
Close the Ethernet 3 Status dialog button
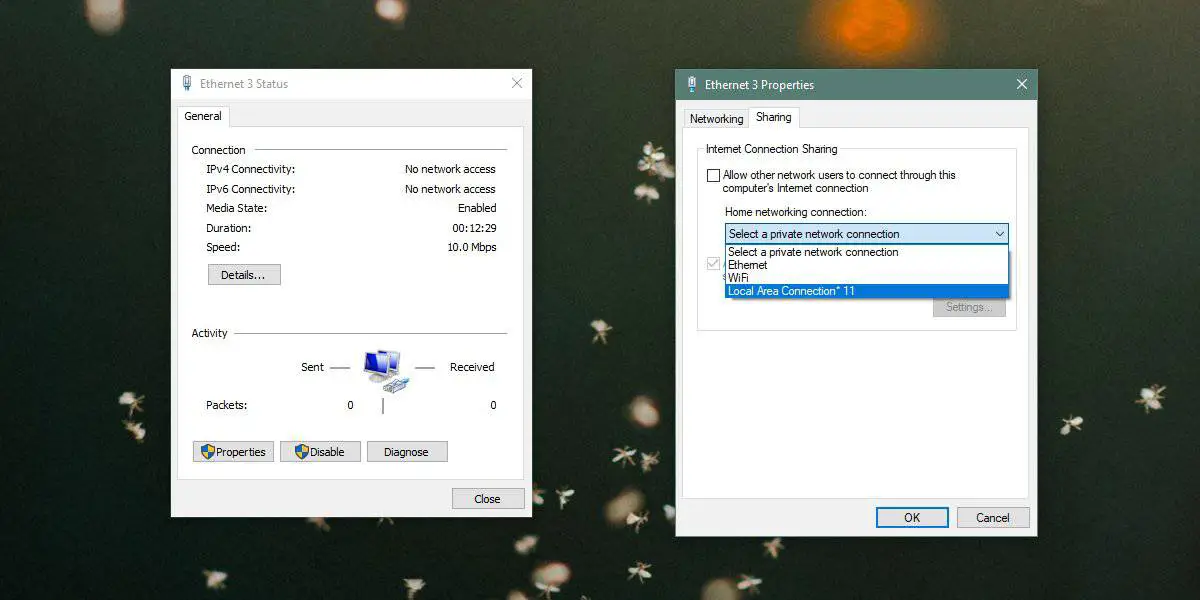coord(488,499)
